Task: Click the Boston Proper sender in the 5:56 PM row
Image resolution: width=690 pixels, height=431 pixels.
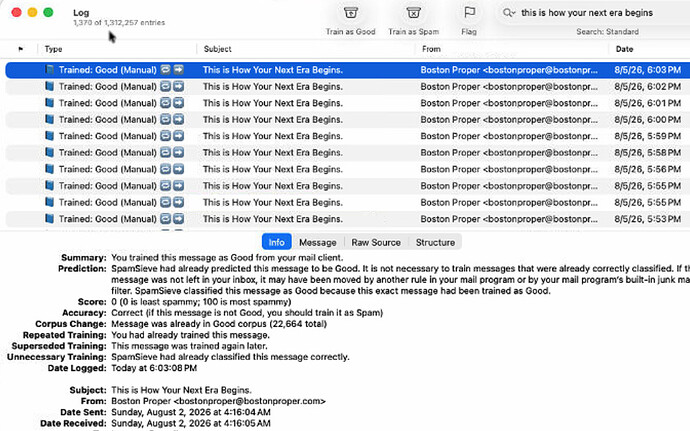Action: pyautogui.click(x=509, y=169)
